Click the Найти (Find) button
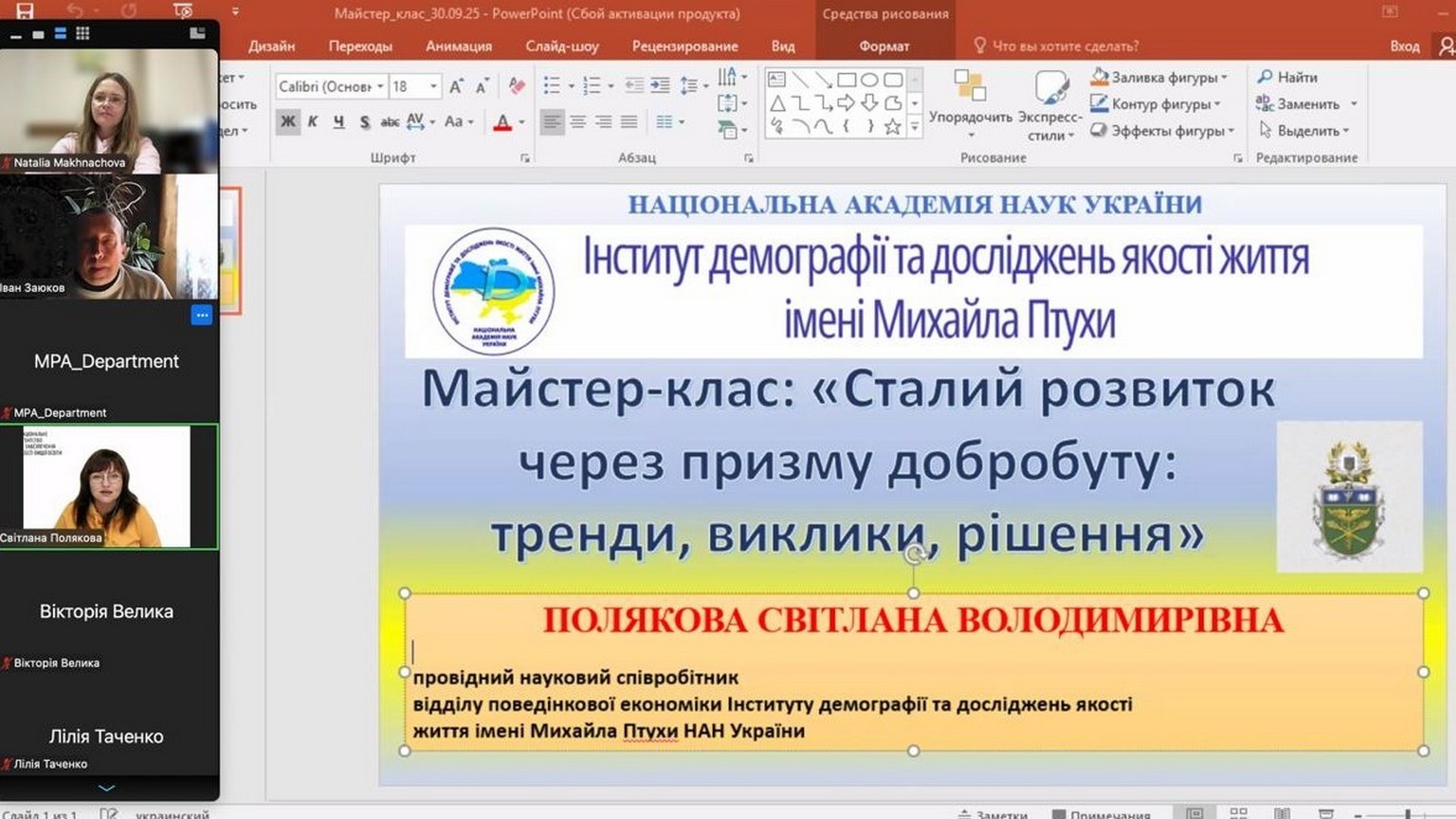 (x=1287, y=78)
